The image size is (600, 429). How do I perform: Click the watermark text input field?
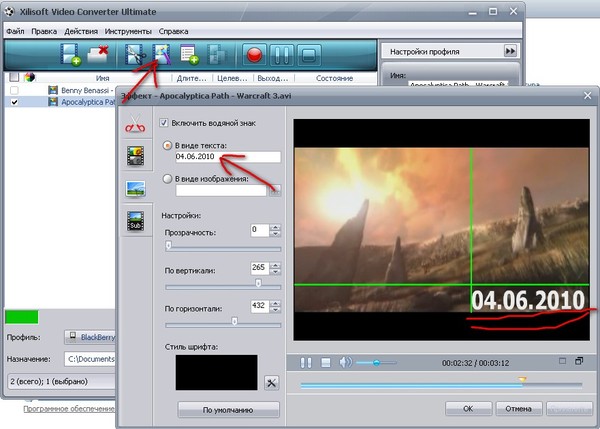click(228, 157)
